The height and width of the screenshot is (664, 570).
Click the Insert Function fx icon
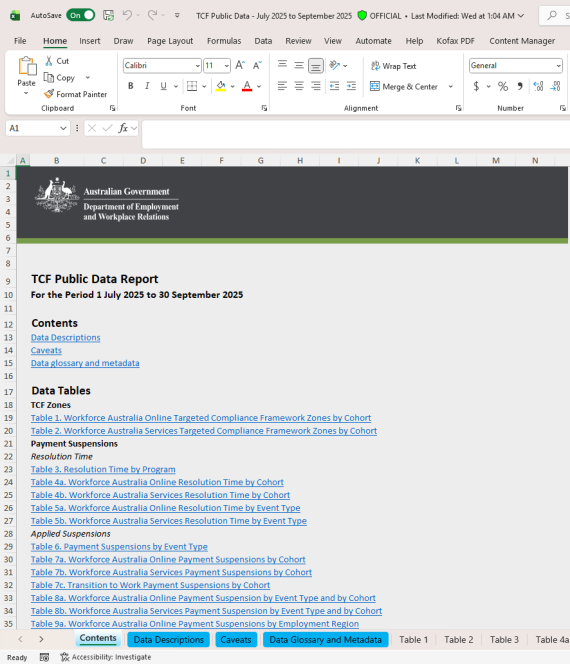pyautogui.click(x=123, y=128)
